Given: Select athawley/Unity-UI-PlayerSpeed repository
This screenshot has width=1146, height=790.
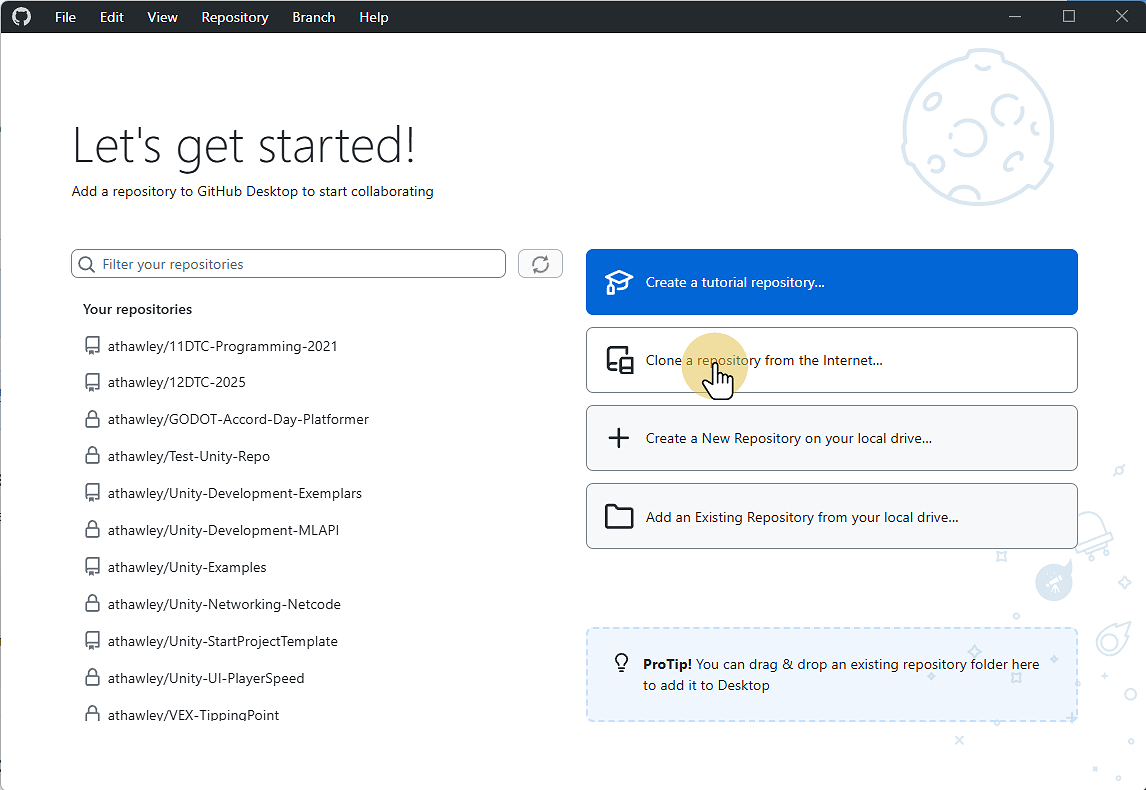Looking at the screenshot, I should point(205,678).
